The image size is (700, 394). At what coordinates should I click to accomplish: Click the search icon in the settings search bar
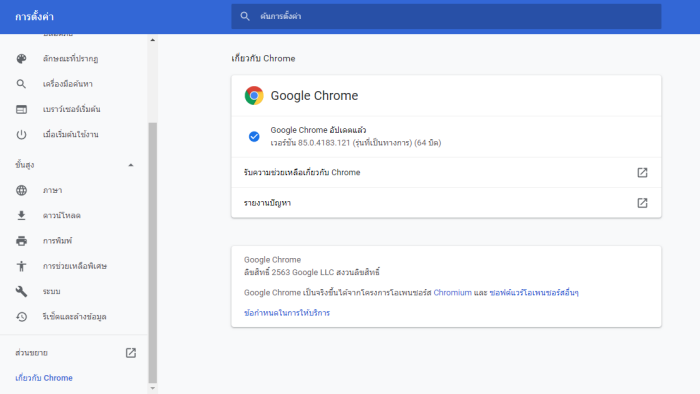[x=245, y=17]
